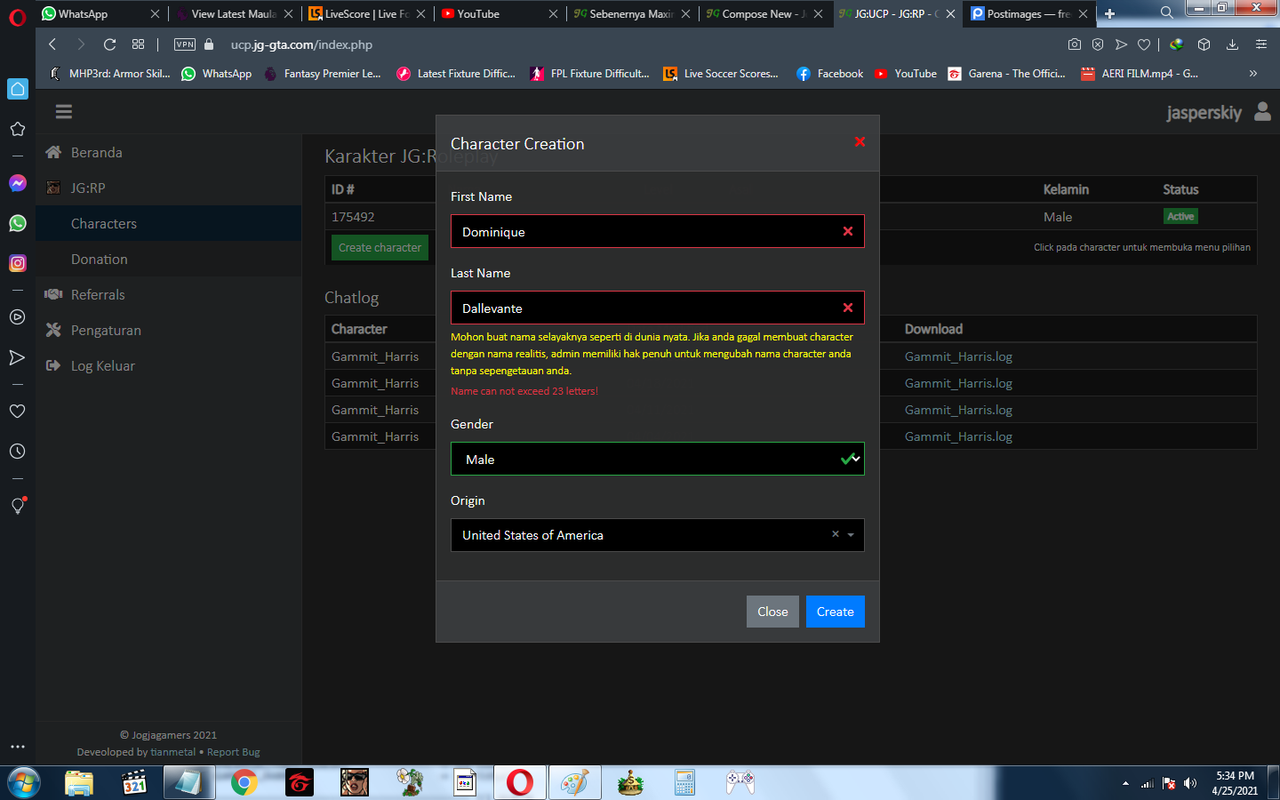Viewport: 1280px width, 800px height.
Task: Open the tianmetal footer link
Action: click(x=173, y=752)
